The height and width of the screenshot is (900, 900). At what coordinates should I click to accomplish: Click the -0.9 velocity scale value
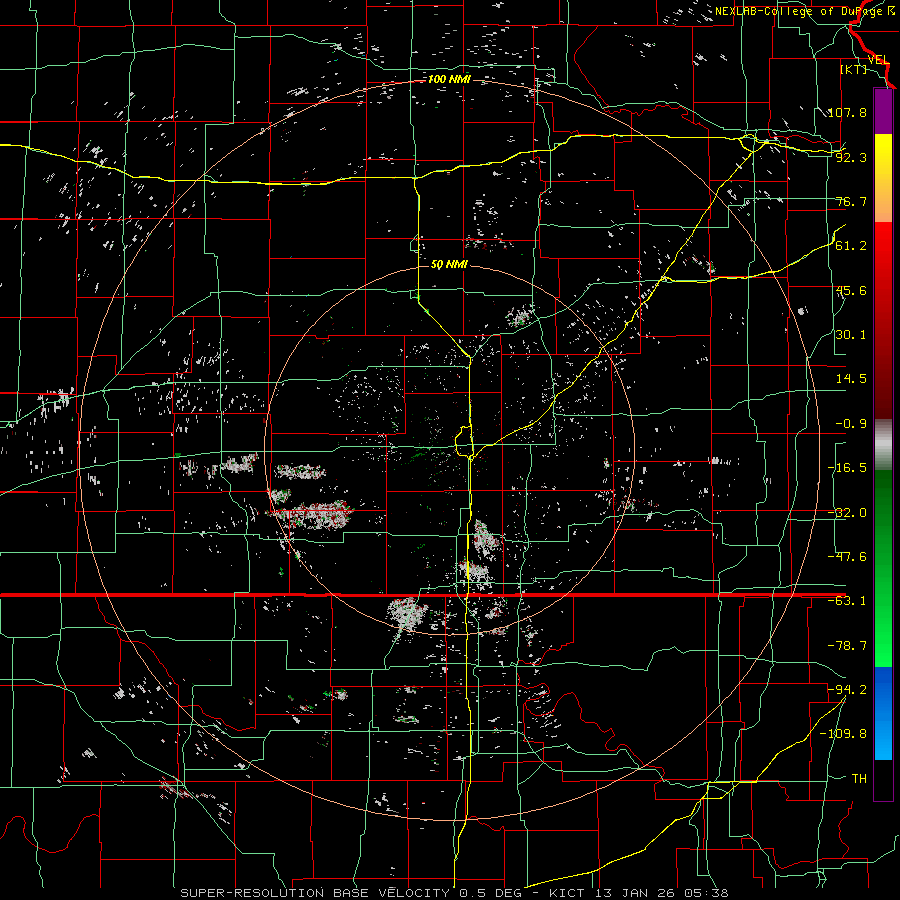click(x=851, y=424)
